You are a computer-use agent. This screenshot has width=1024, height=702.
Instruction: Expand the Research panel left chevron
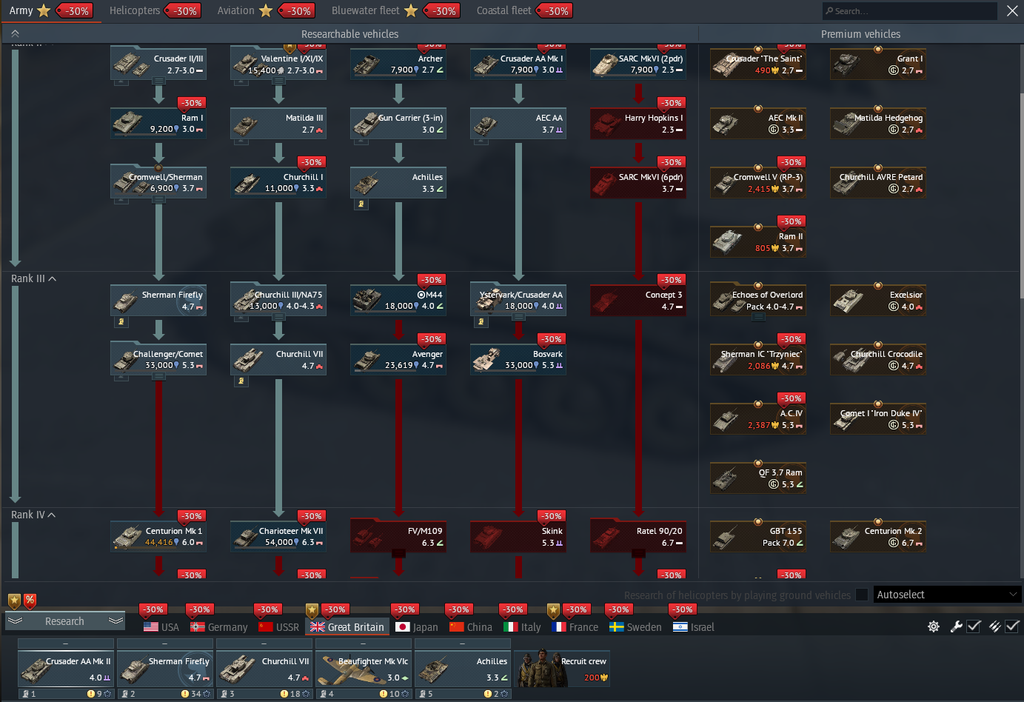[x=15, y=620]
